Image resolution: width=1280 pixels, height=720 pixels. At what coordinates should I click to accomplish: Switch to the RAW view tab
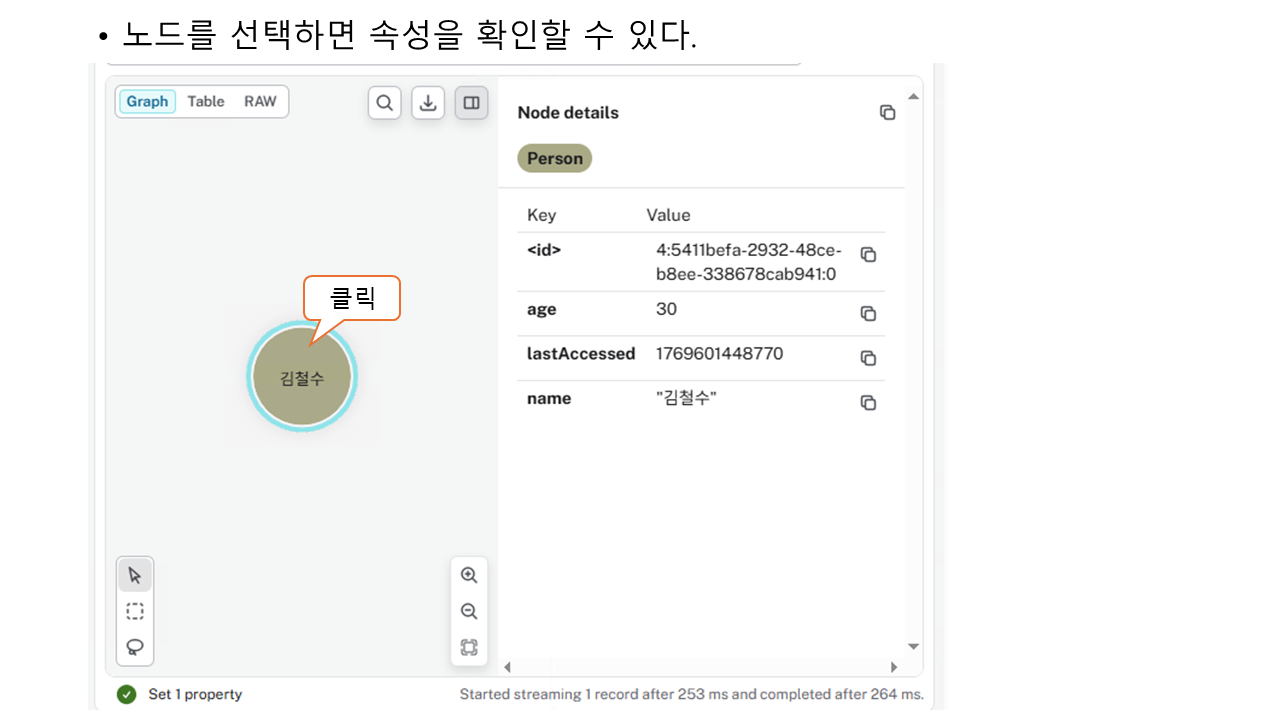coord(260,102)
